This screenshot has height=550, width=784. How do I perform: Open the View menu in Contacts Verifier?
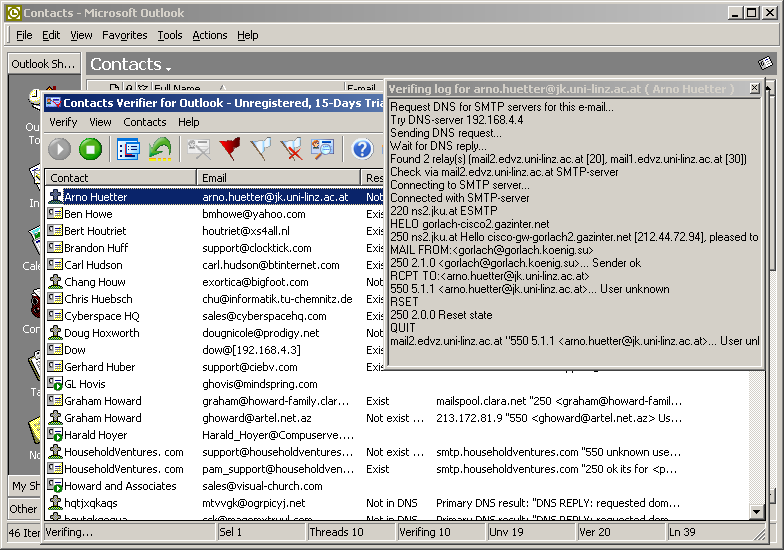(x=100, y=122)
